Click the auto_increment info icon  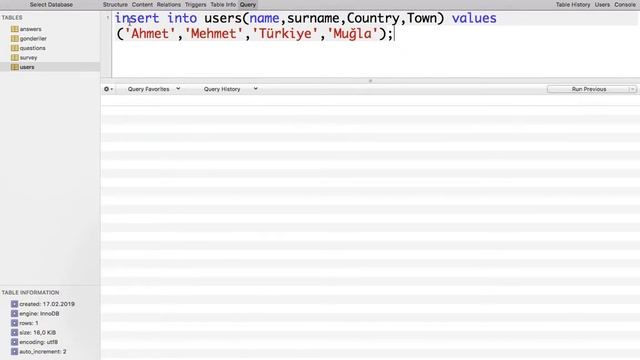[x=15, y=351]
